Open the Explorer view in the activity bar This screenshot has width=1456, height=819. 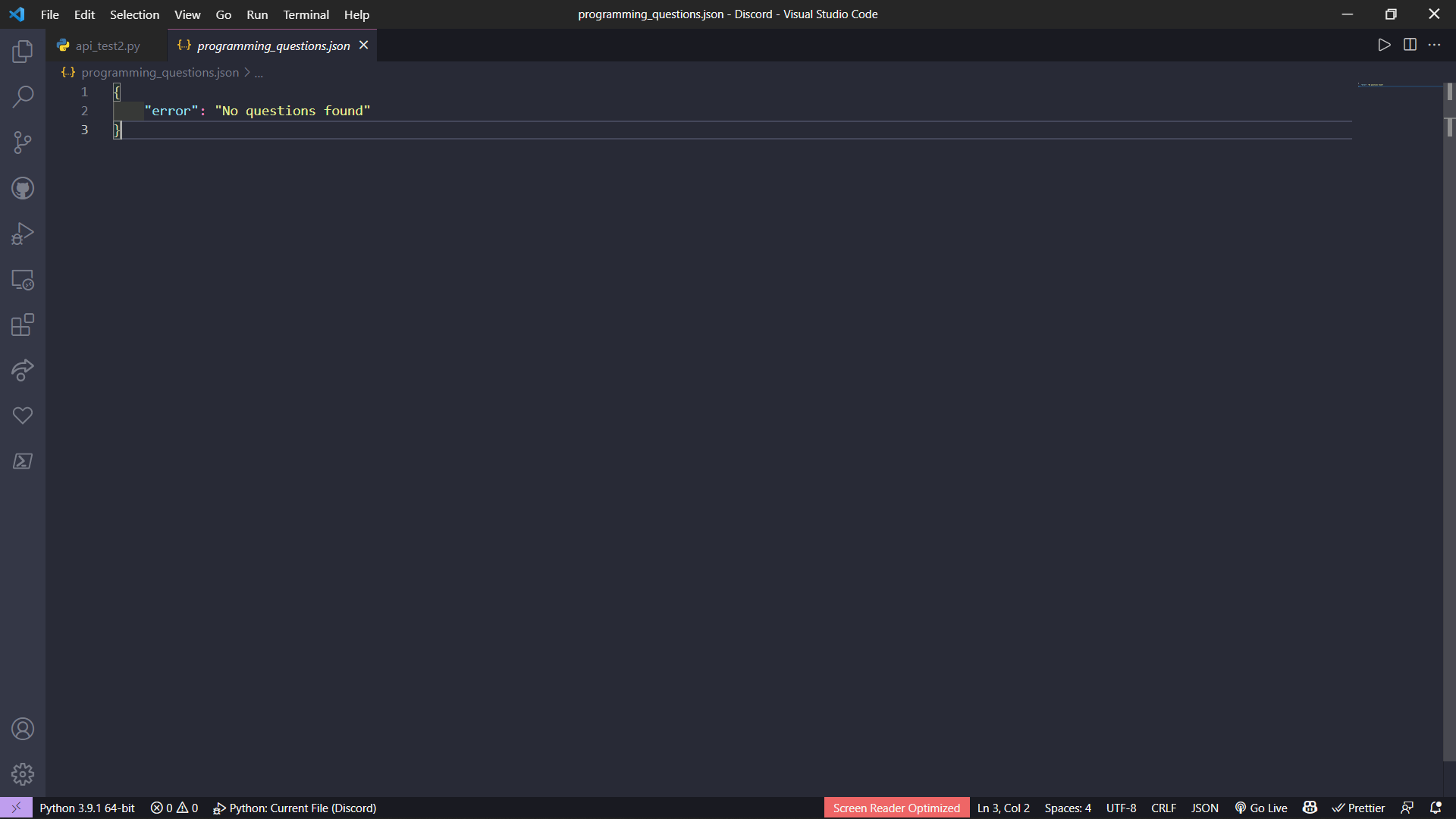[23, 52]
